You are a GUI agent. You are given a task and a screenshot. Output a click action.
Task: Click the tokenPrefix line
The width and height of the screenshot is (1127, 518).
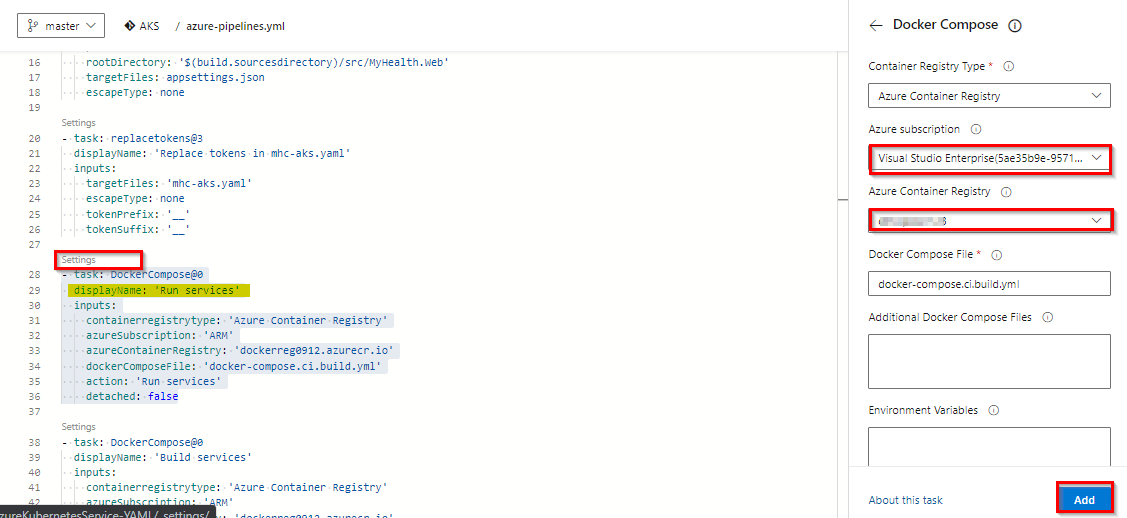pos(138,214)
